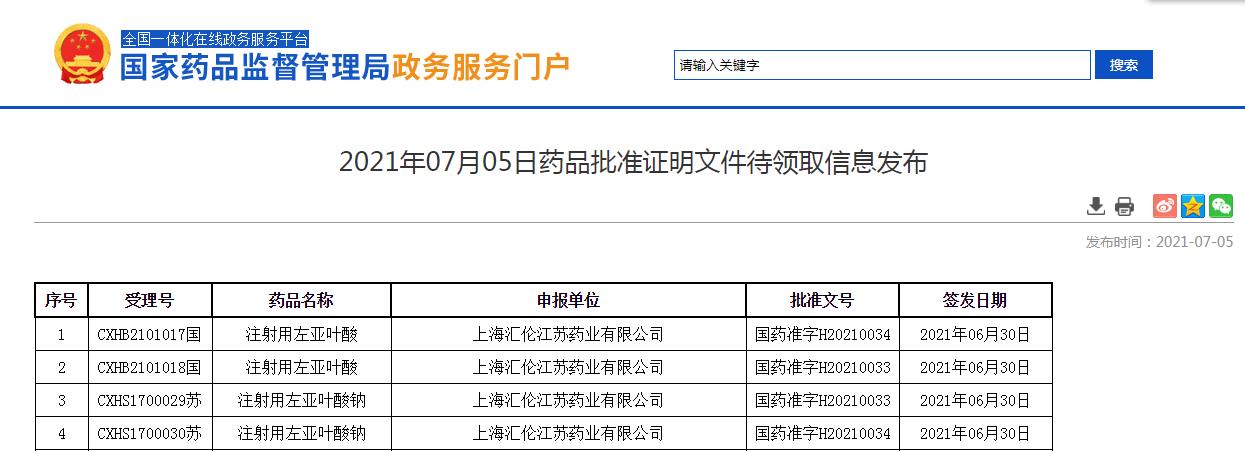Click sequence number 1 cell
This screenshot has height=451, width=1245.
pyautogui.click(x=61, y=334)
